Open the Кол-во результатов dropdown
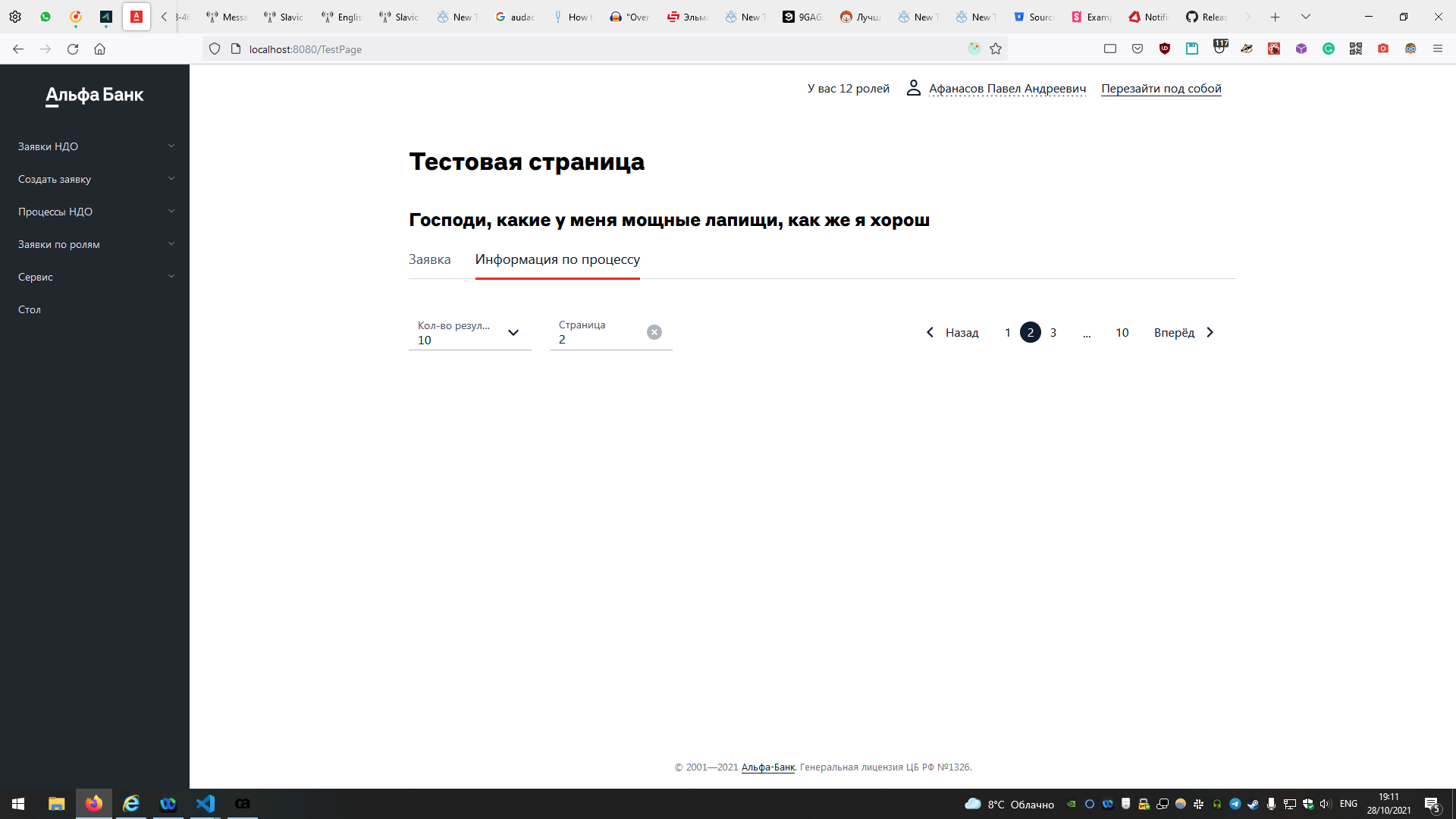 (513, 333)
